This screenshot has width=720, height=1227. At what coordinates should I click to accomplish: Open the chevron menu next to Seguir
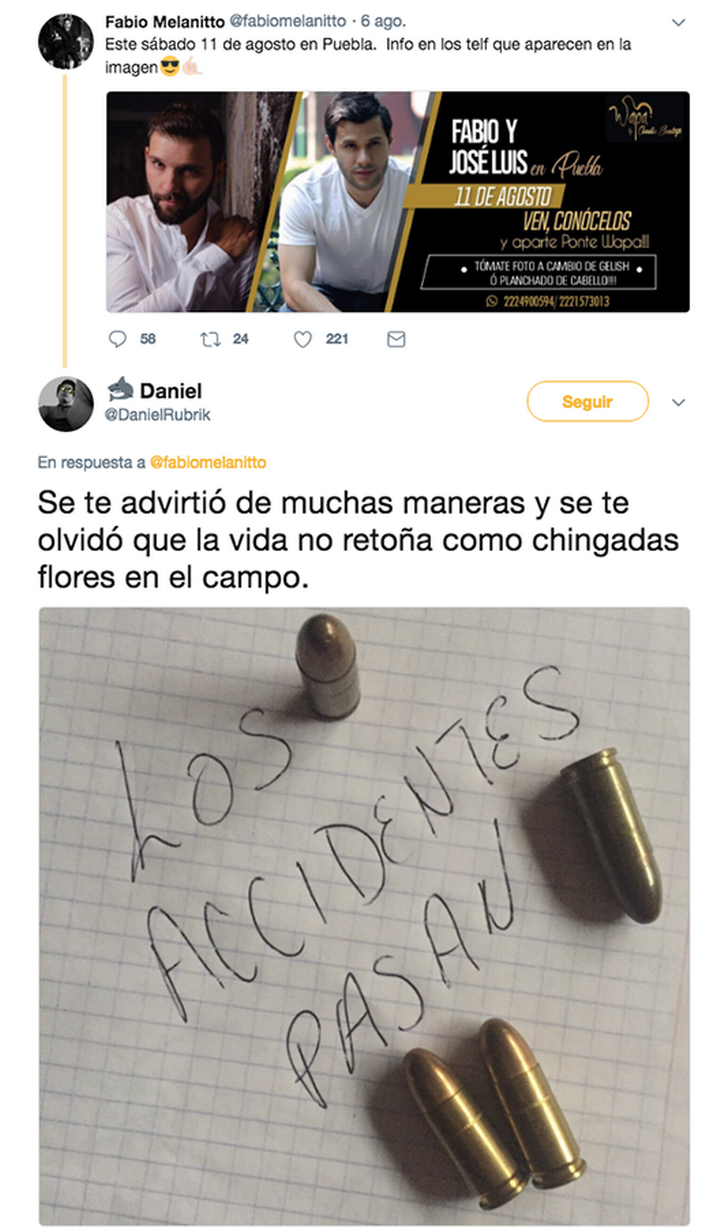point(679,403)
